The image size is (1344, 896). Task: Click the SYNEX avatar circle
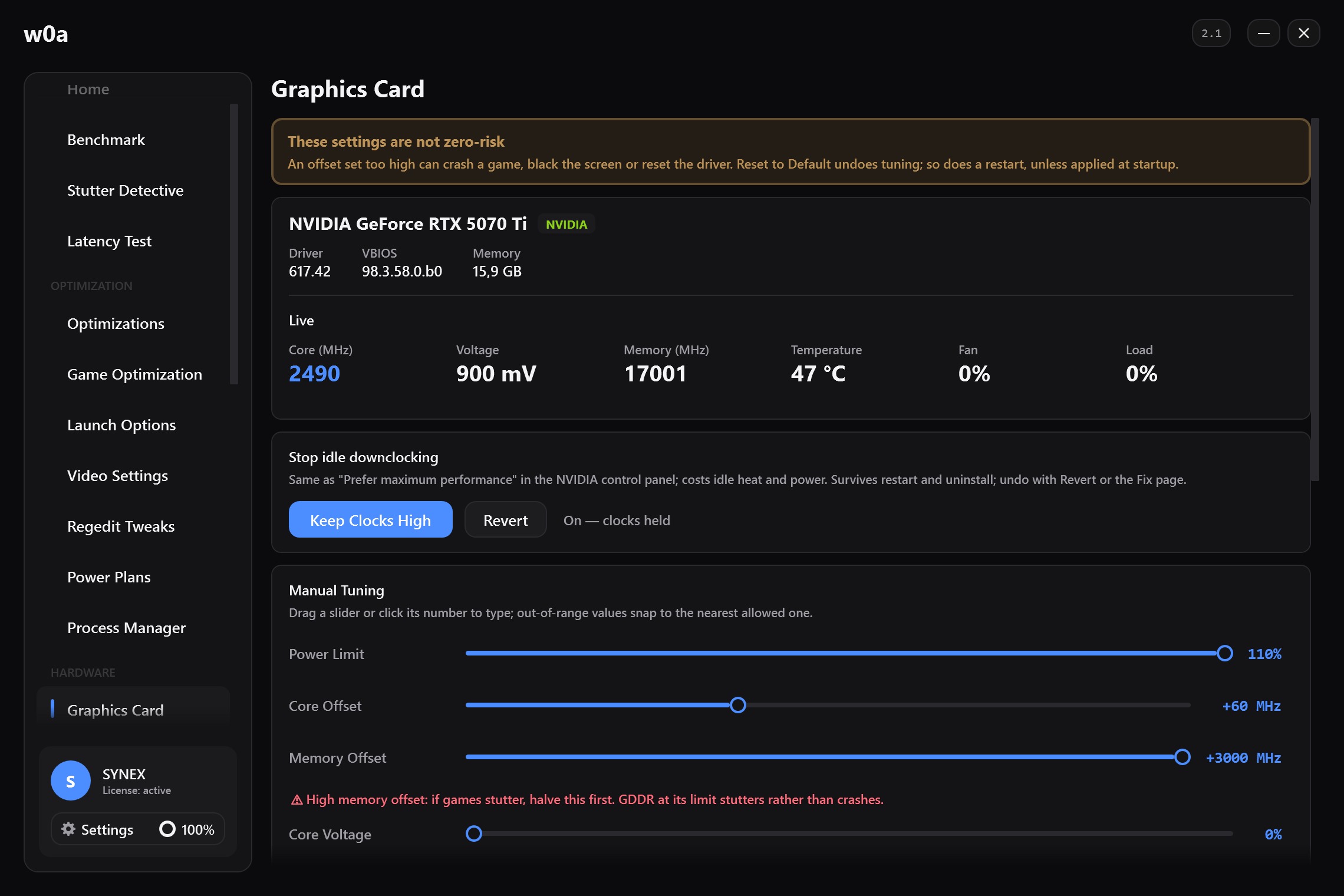pos(71,780)
